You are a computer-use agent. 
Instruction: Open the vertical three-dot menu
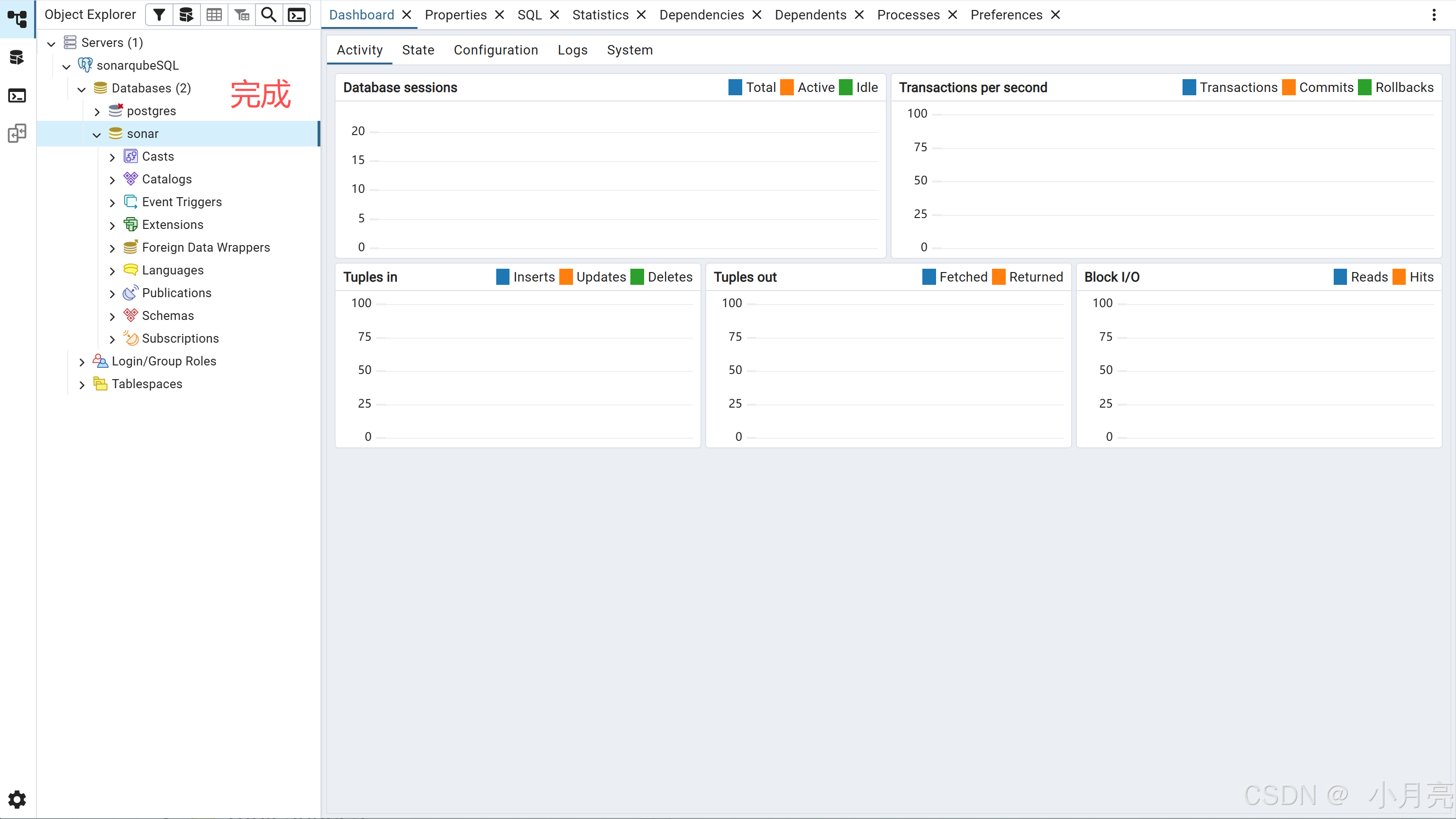(x=1434, y=15)
